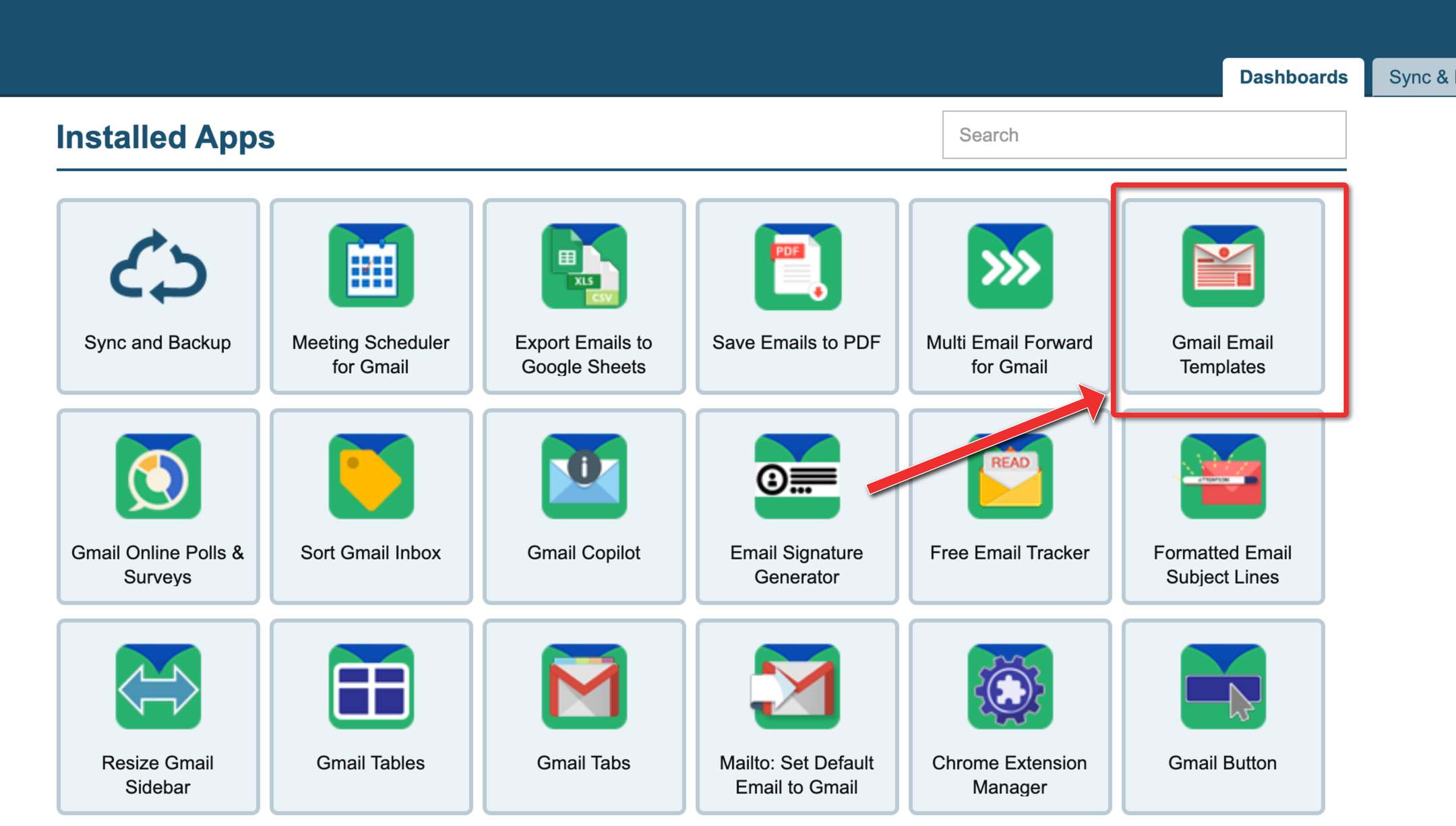Image resolution: width=1456 pixels, height=826 pixels.
Task: Open the Chrome Extension Manager gear icon
Action: 1010,687
